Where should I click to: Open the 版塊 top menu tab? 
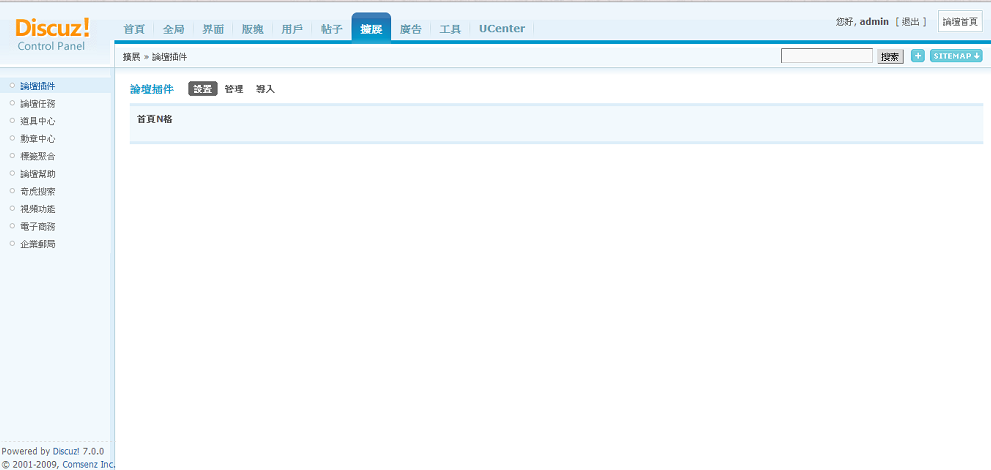point(252,29)
